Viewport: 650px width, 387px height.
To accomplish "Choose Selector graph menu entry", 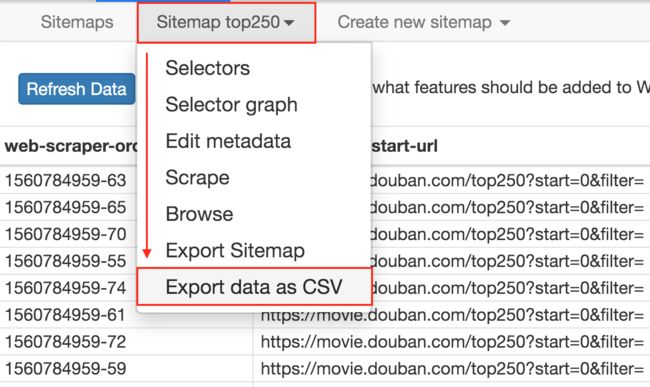I will [x=231, y=105].
